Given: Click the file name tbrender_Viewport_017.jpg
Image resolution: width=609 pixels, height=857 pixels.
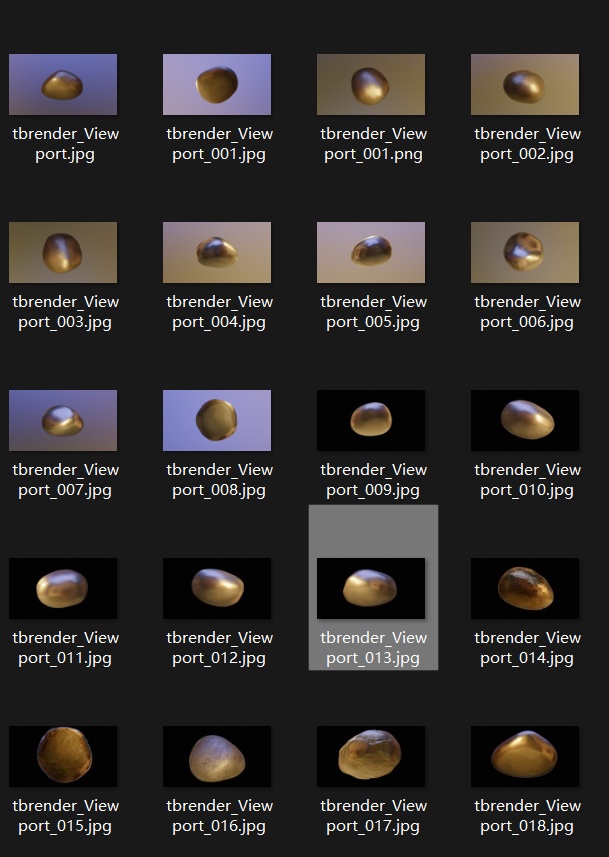Looking at the screenshot, I should tap(373, 815).
